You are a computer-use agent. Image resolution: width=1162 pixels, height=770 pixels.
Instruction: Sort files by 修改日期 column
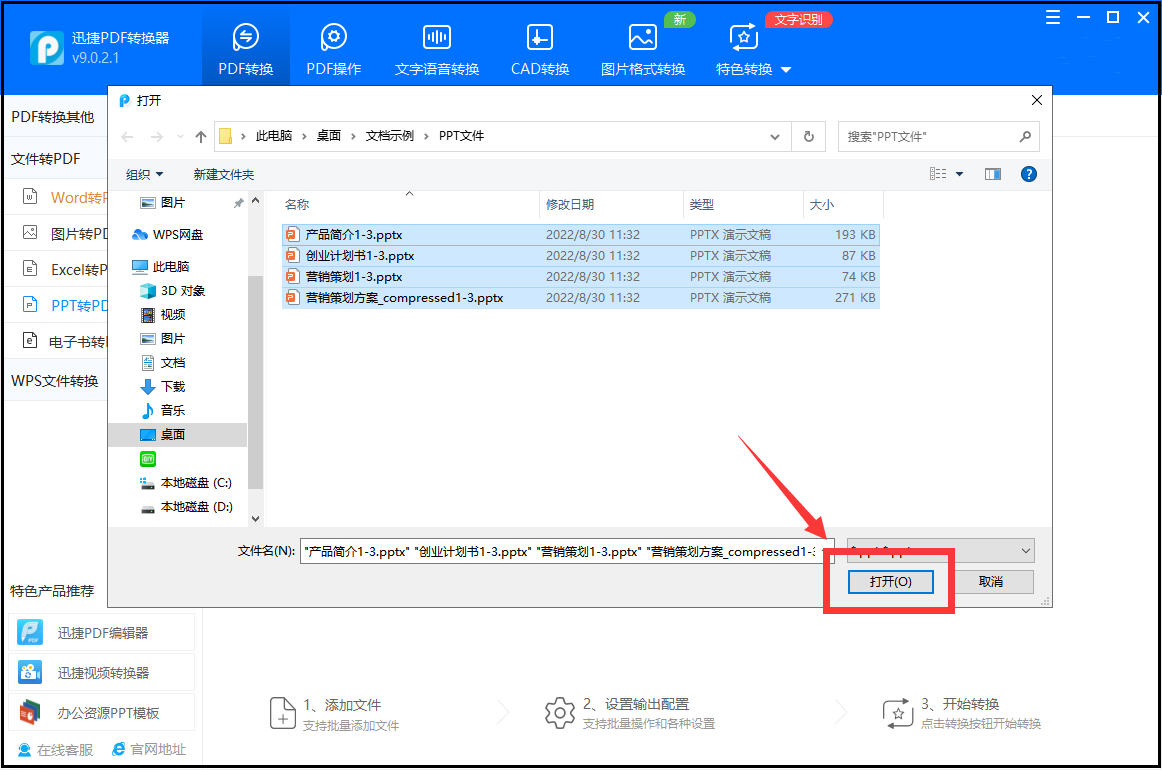(x=569, y=205)
